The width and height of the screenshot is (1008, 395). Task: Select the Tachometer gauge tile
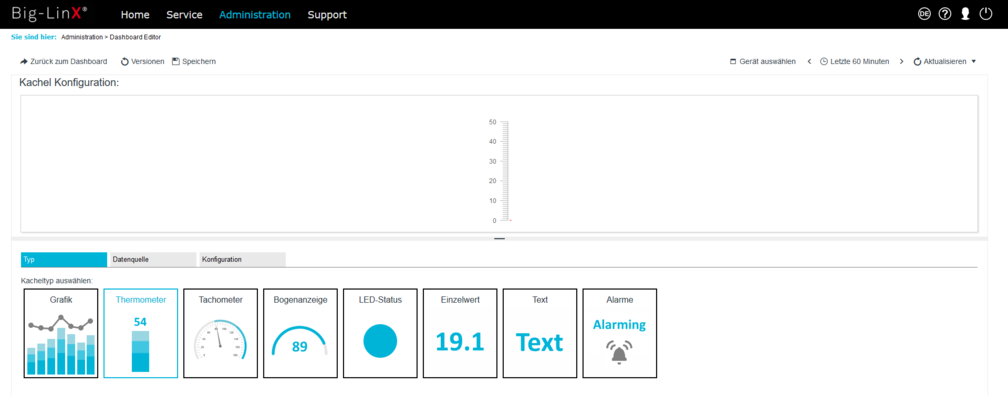[220, 333]
